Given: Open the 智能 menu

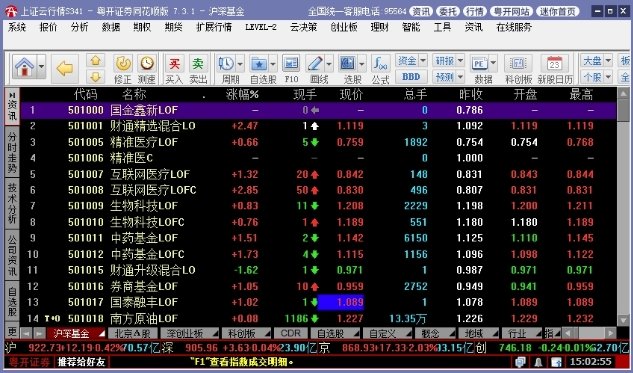Looking at the screenshot, I should [x=411, y=27].
